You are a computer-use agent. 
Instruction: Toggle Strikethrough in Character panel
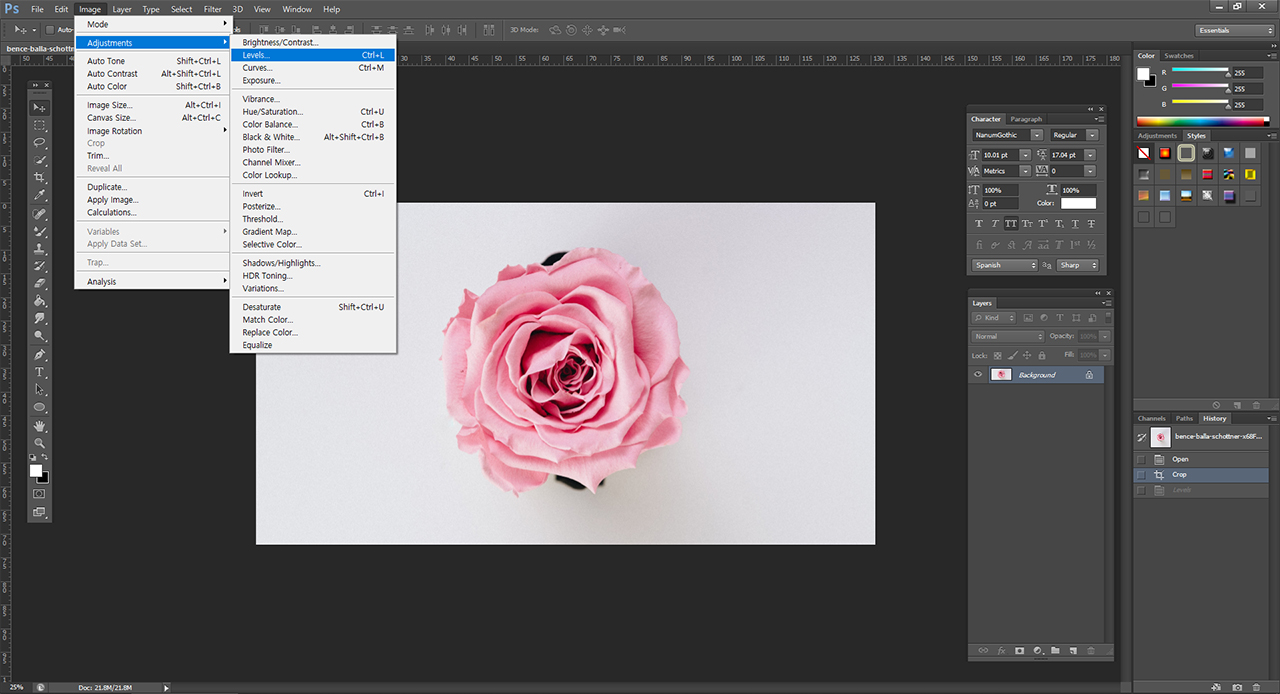click(1091, 224)
